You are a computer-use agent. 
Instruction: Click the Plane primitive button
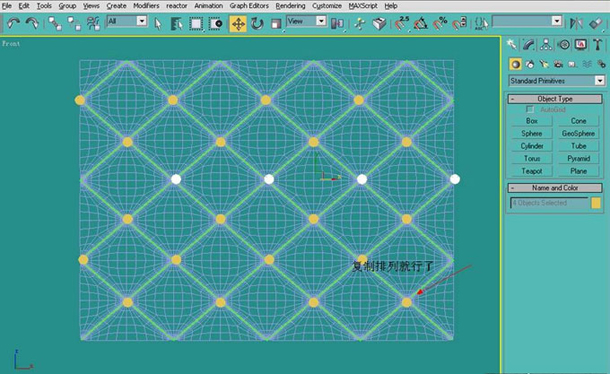tap(578, 171)
